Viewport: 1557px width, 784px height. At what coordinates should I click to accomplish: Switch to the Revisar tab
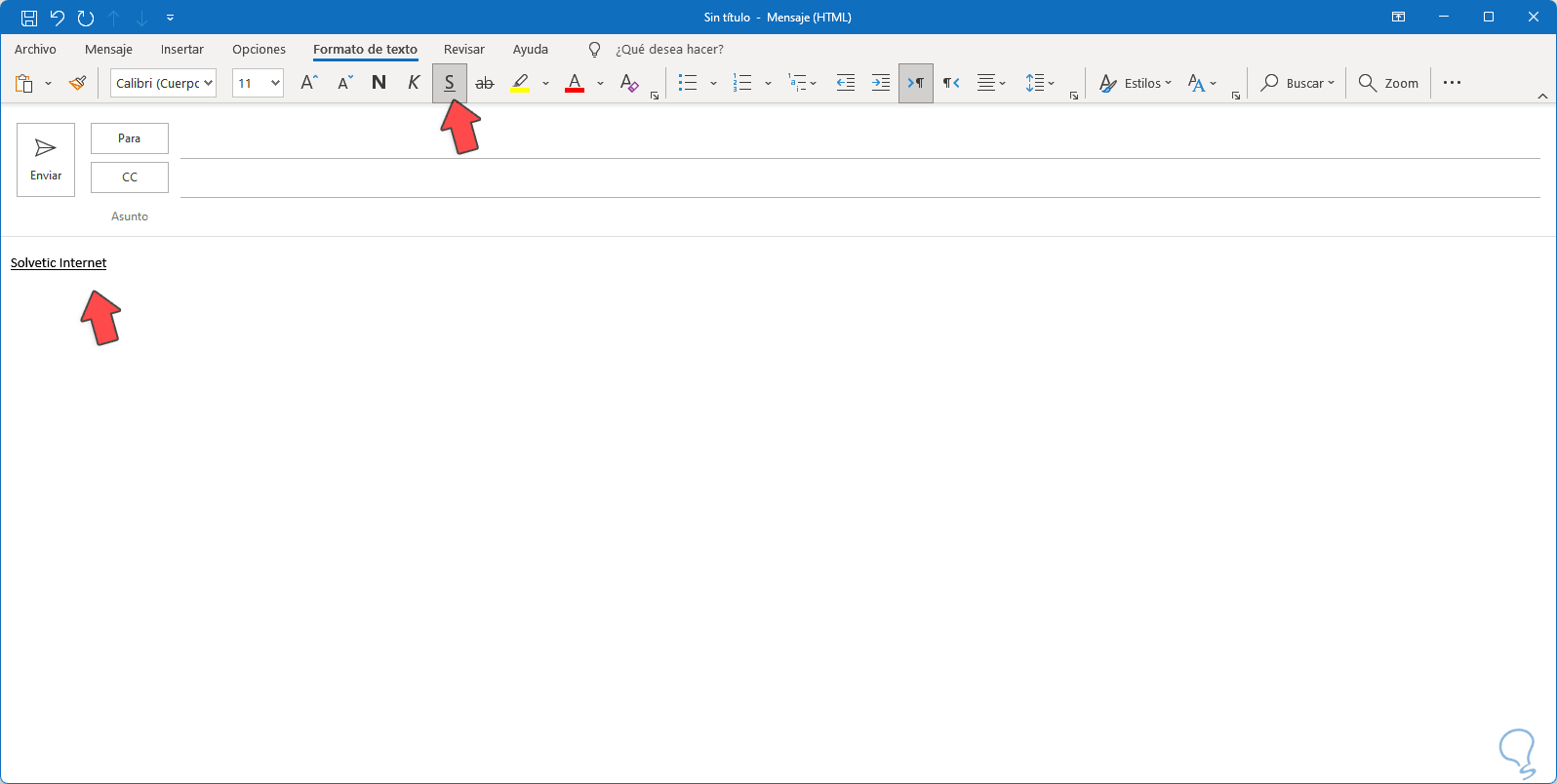[464, 50]
